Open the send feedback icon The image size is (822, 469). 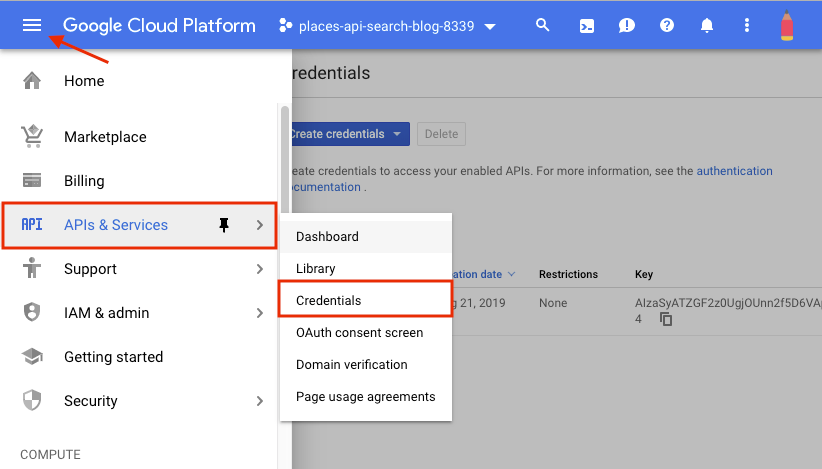626,25
